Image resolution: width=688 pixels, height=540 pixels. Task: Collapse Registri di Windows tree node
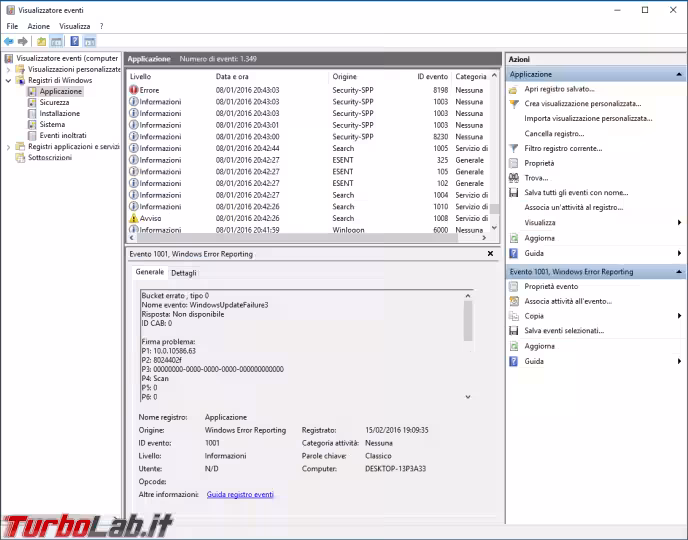point(8,80)
